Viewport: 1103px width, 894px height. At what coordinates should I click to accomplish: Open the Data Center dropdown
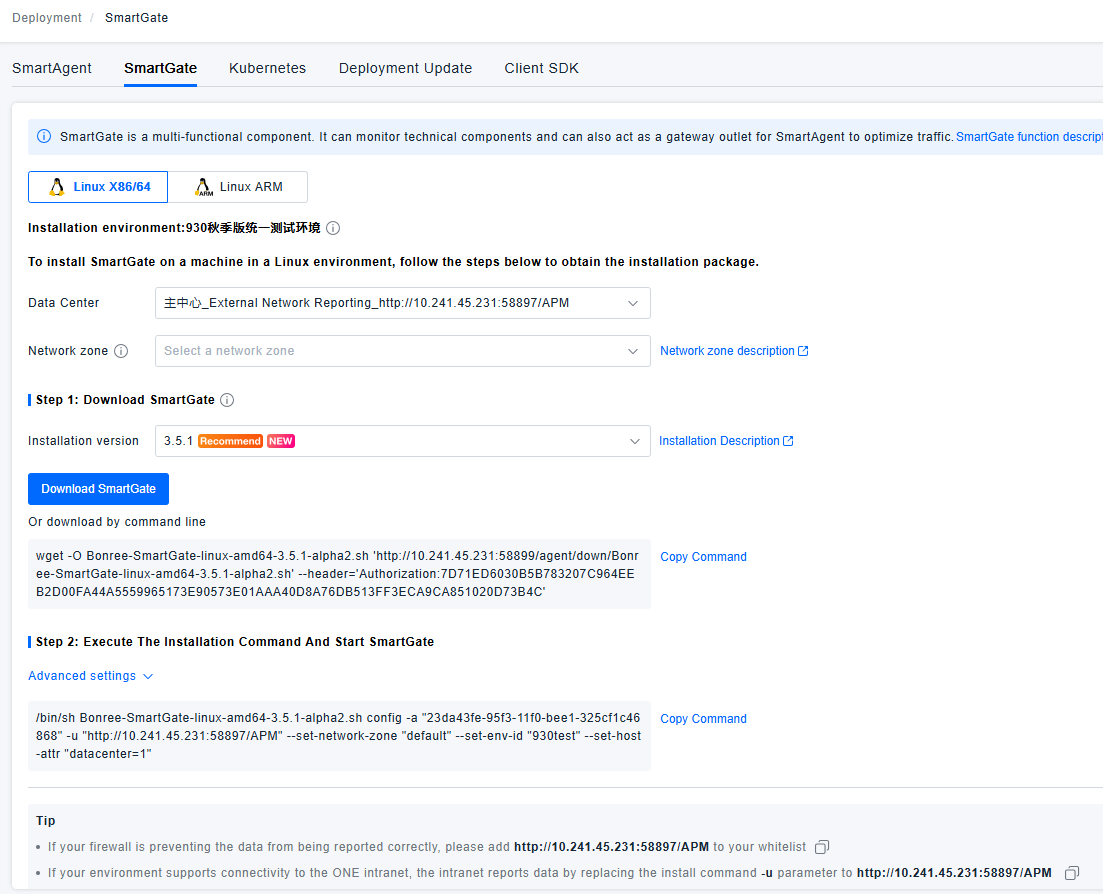point(402,303)
